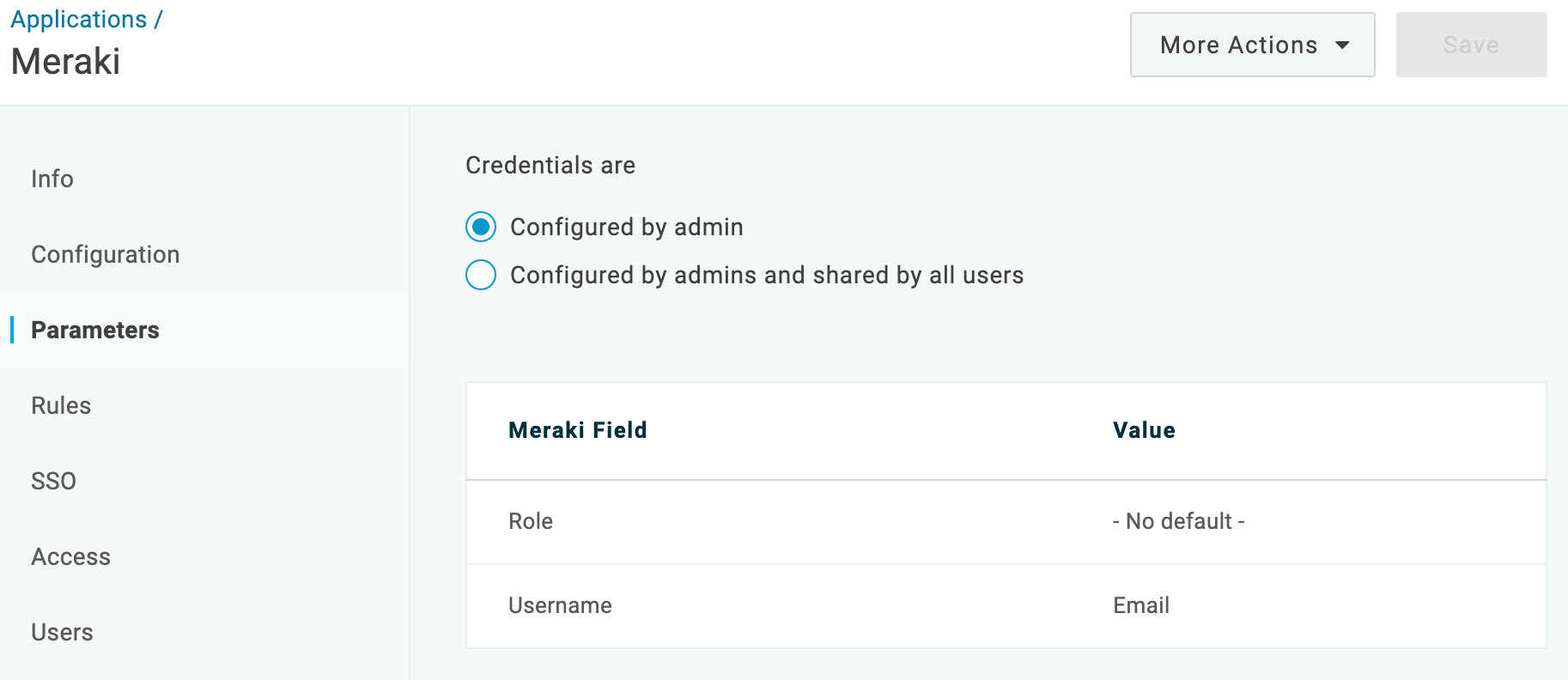Choose 'Configured by admins and shared by all users'
The width and height of the screenshot is (1568, 680).
point(481,275)
